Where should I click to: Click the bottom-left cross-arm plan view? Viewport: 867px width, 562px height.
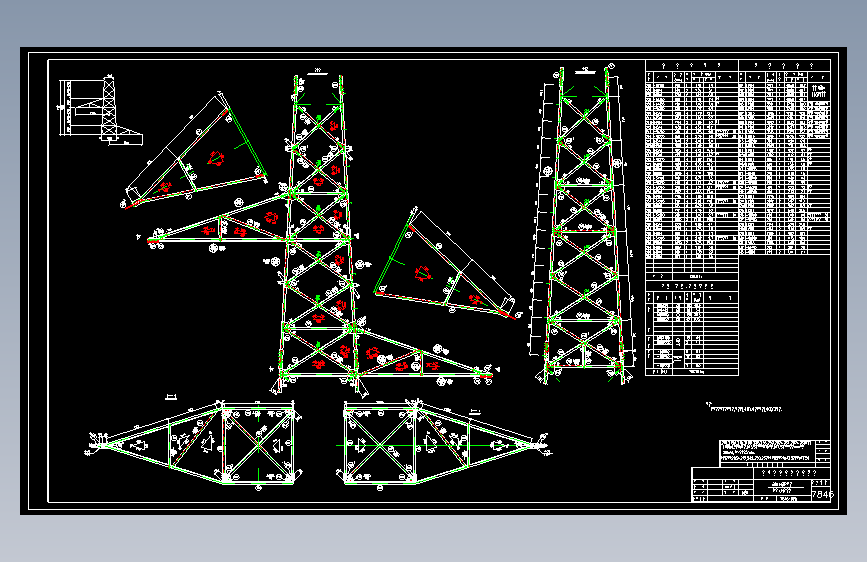tap(194, 444)
